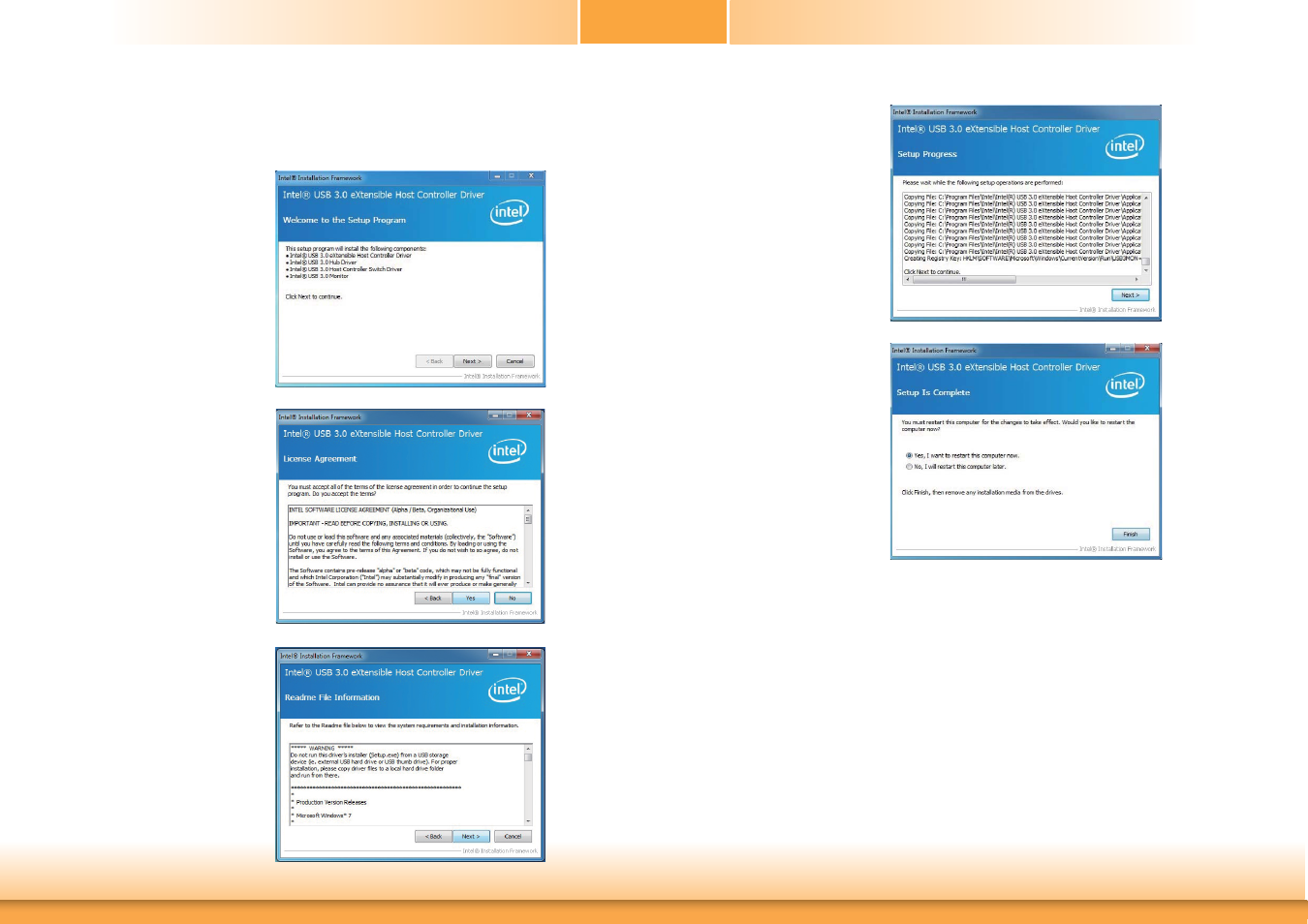This screenshot has width=1308, height=924.
Task: Close the Setup Is Complete window
Action: click(x=1147, y=348)
